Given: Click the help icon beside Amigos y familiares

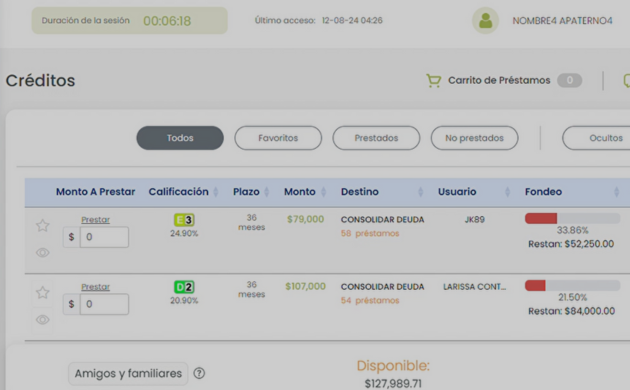Looking at the screenshot, I should [199, 373].
